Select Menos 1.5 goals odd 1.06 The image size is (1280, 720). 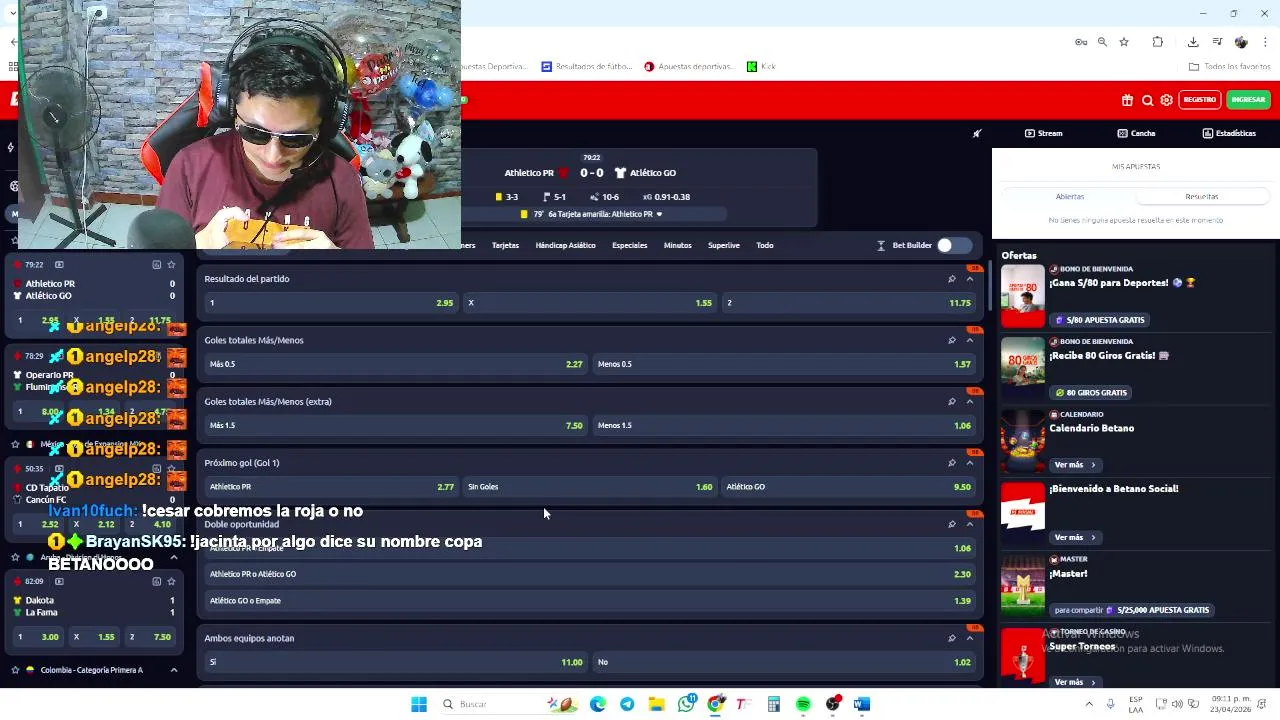[784, 425]
